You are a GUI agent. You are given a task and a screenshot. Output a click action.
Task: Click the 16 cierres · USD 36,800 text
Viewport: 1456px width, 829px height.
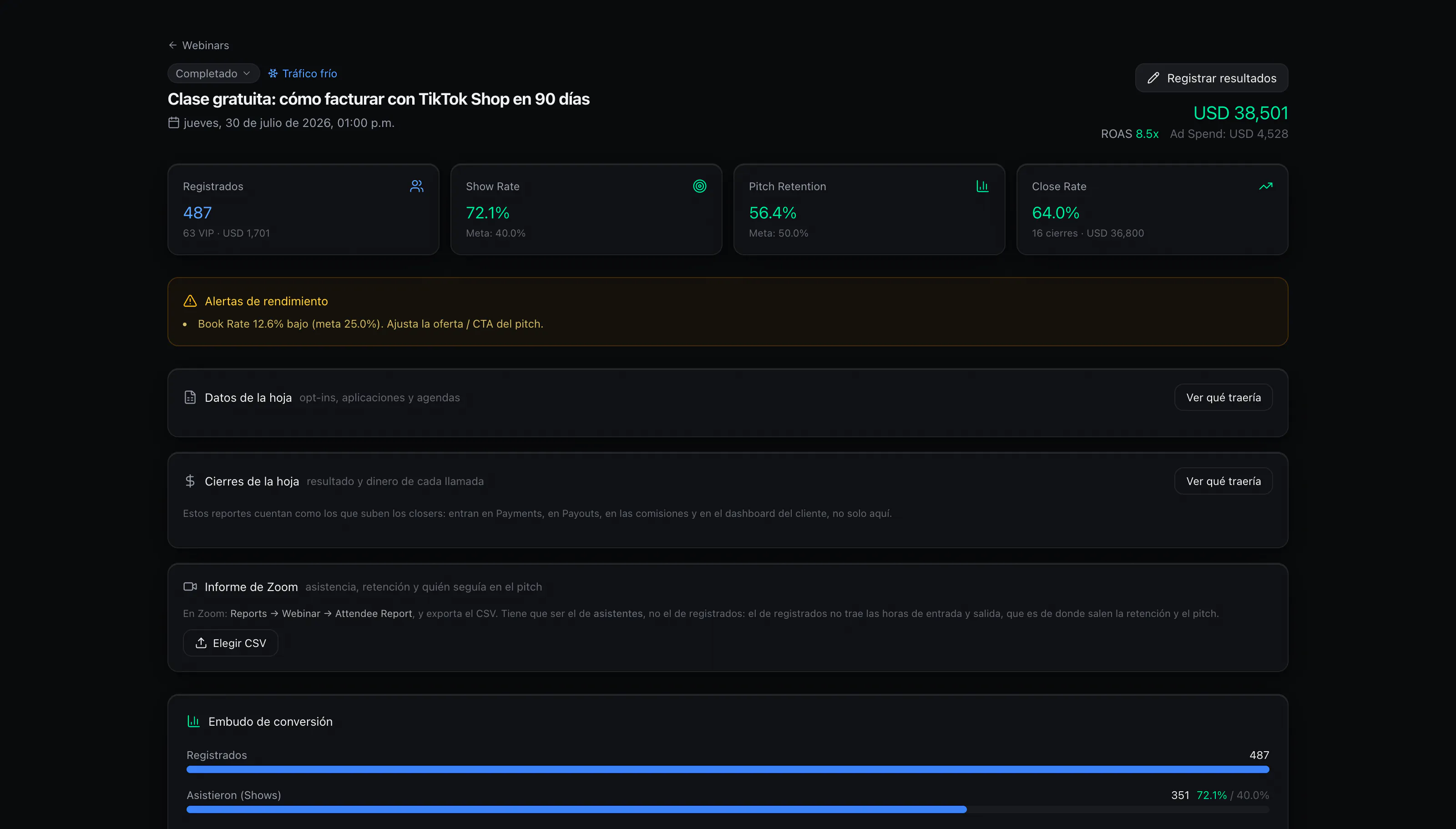coord(1088,233)
